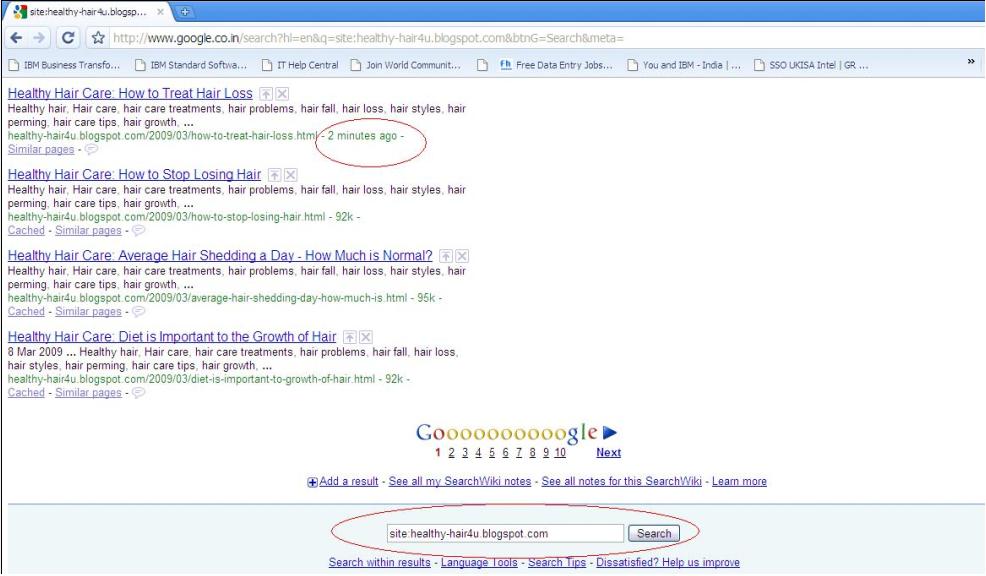Click the plus icon beside Add a result

pos(312,482)
